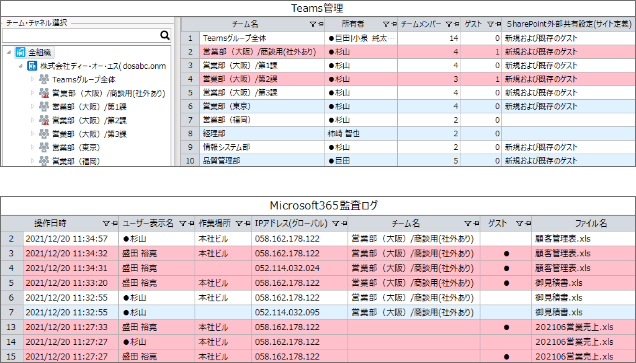Open filter for ゲスト column in 監査ログ
This screenshot has height=363, width=636.
(520, 223)
